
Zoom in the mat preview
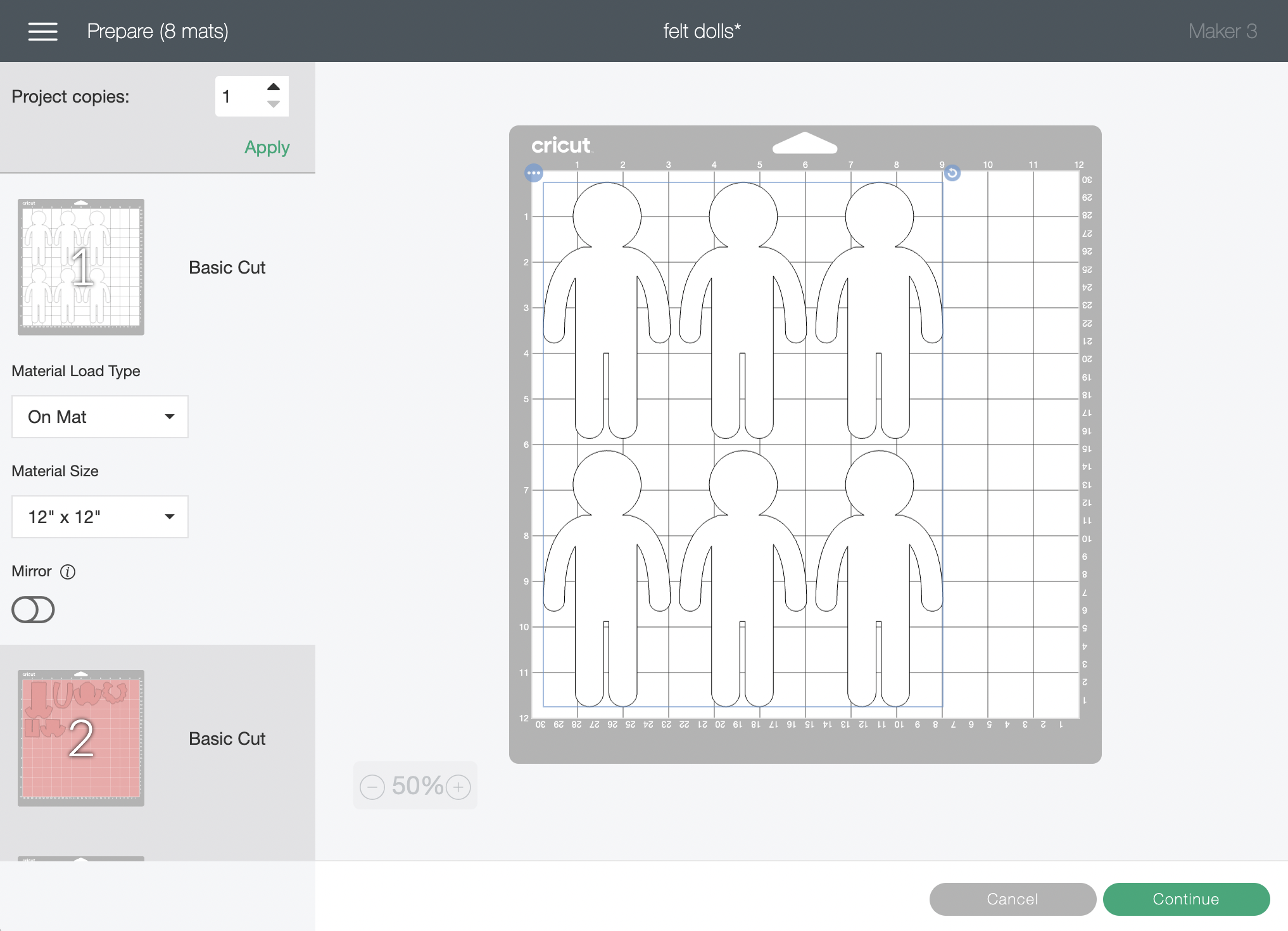[458, 787]
